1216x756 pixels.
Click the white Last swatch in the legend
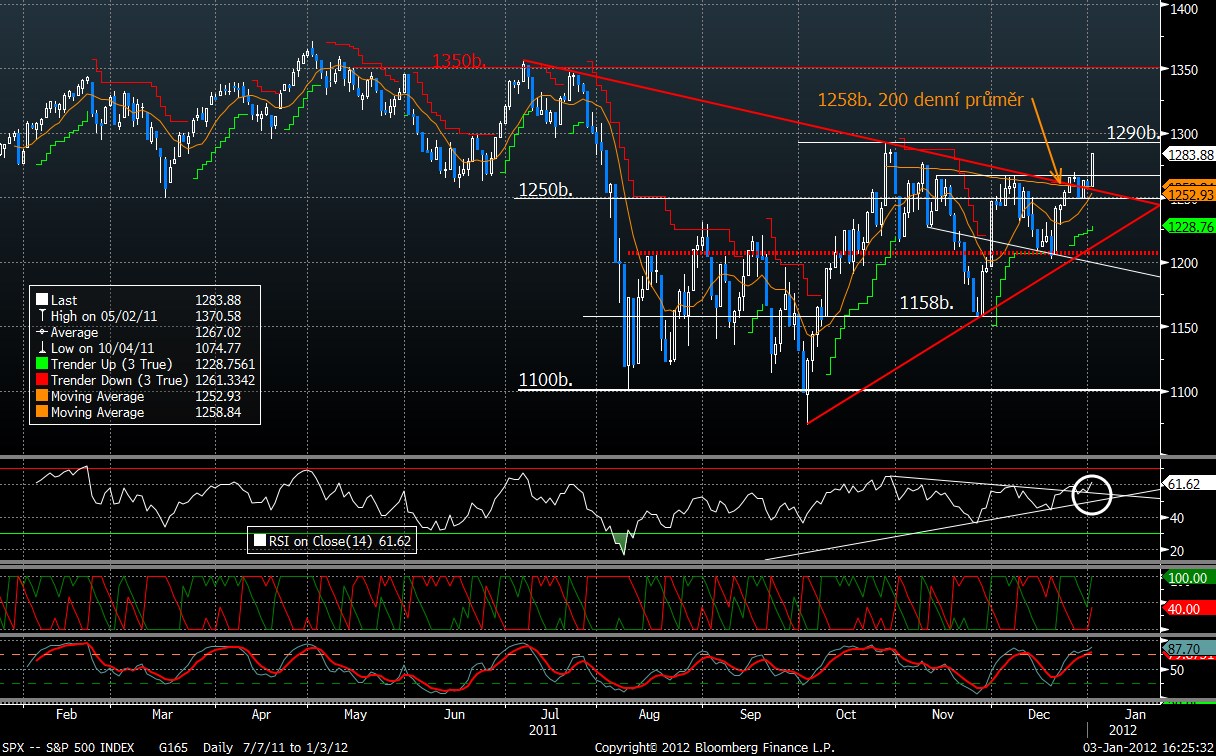pos(40,300)
